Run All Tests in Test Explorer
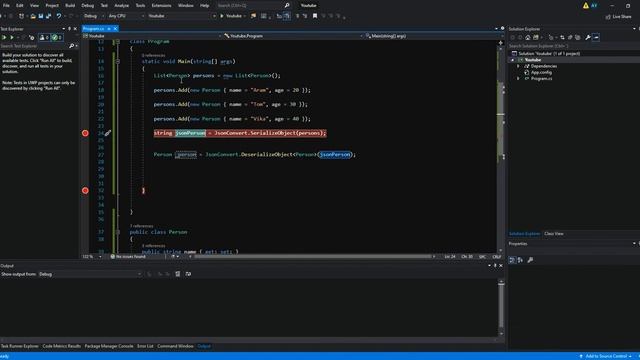 click(4, 37)
